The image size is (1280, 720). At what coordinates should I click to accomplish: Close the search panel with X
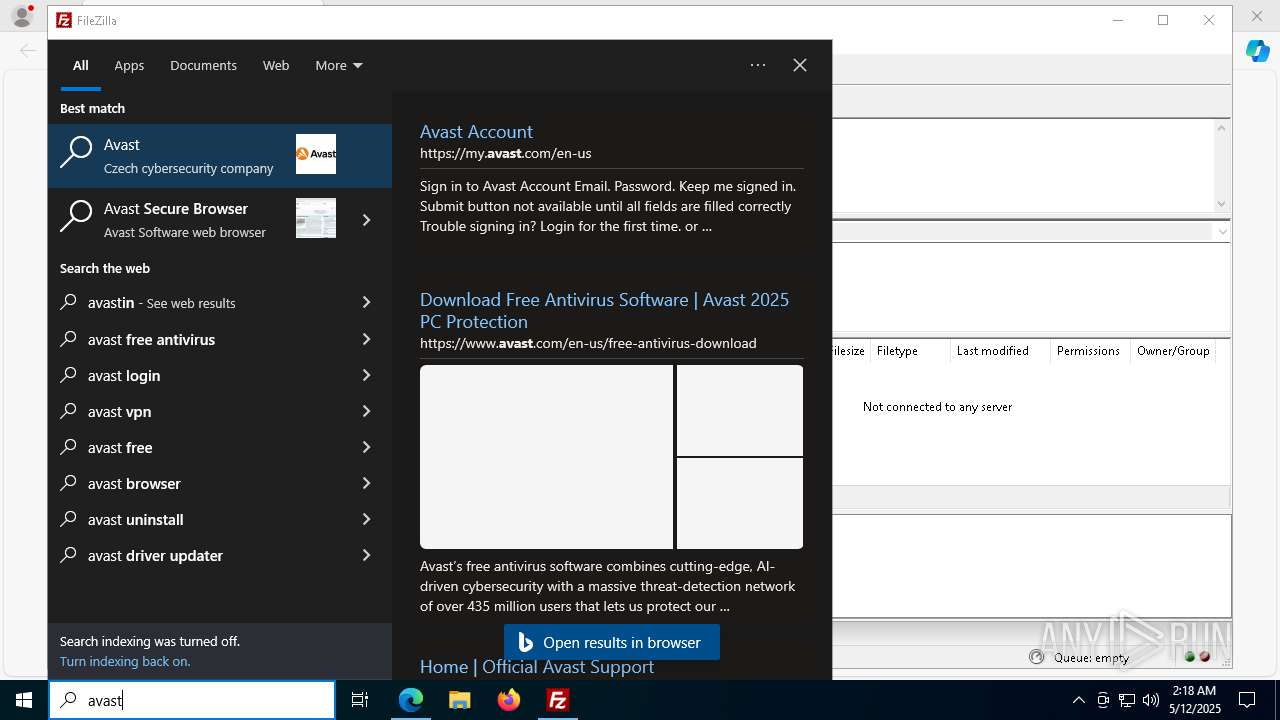tap(800, 65)
